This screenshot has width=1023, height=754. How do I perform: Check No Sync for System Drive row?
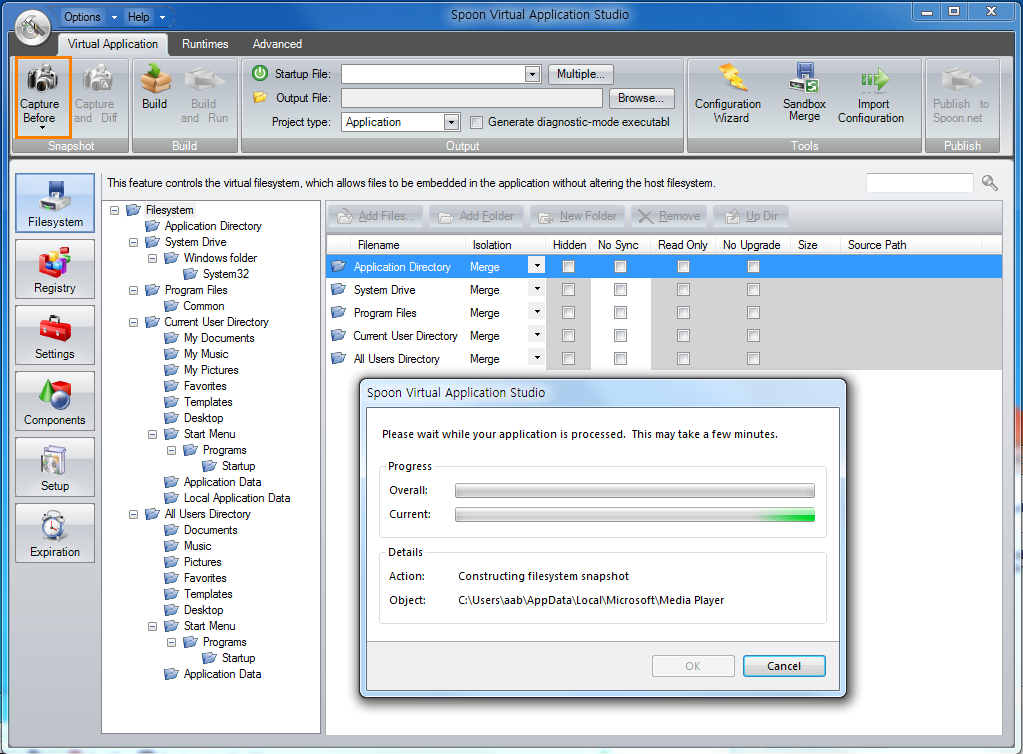click(x=620, y=290)
